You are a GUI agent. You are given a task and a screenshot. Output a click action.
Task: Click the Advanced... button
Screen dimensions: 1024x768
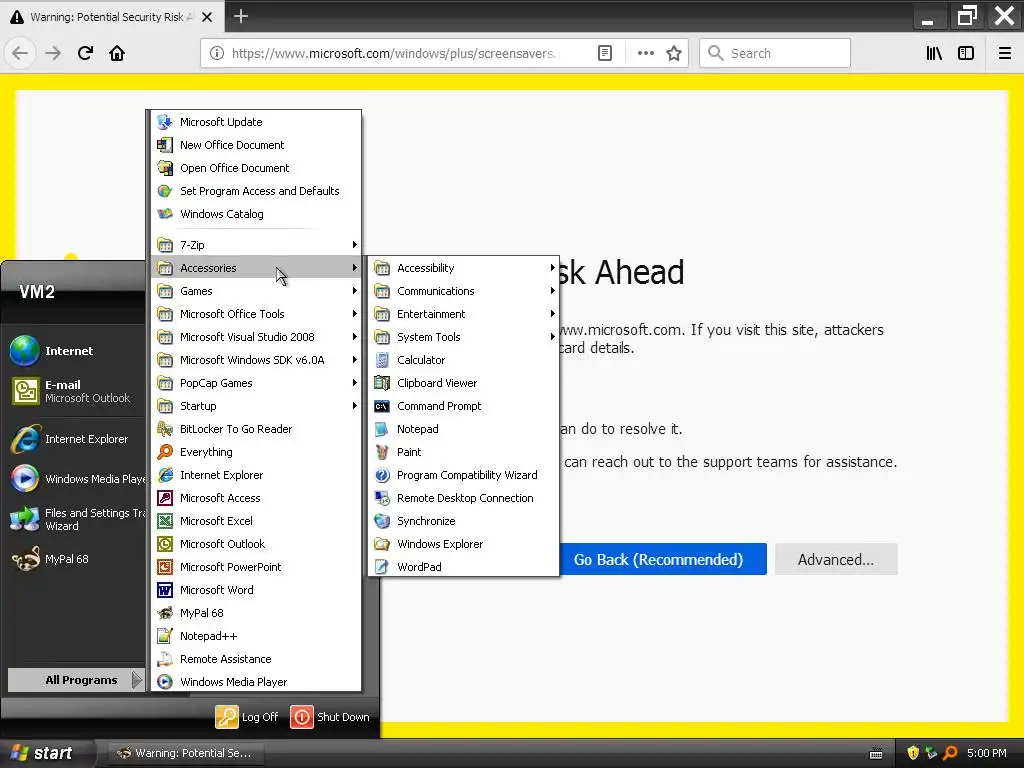click(836, 559)
